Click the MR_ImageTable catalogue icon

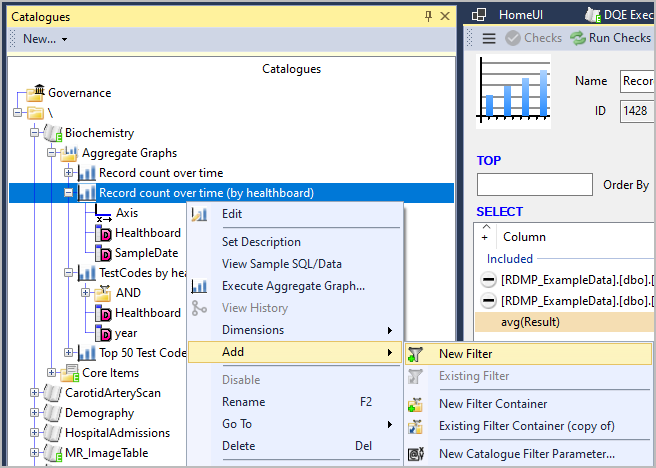pos(53,453)
